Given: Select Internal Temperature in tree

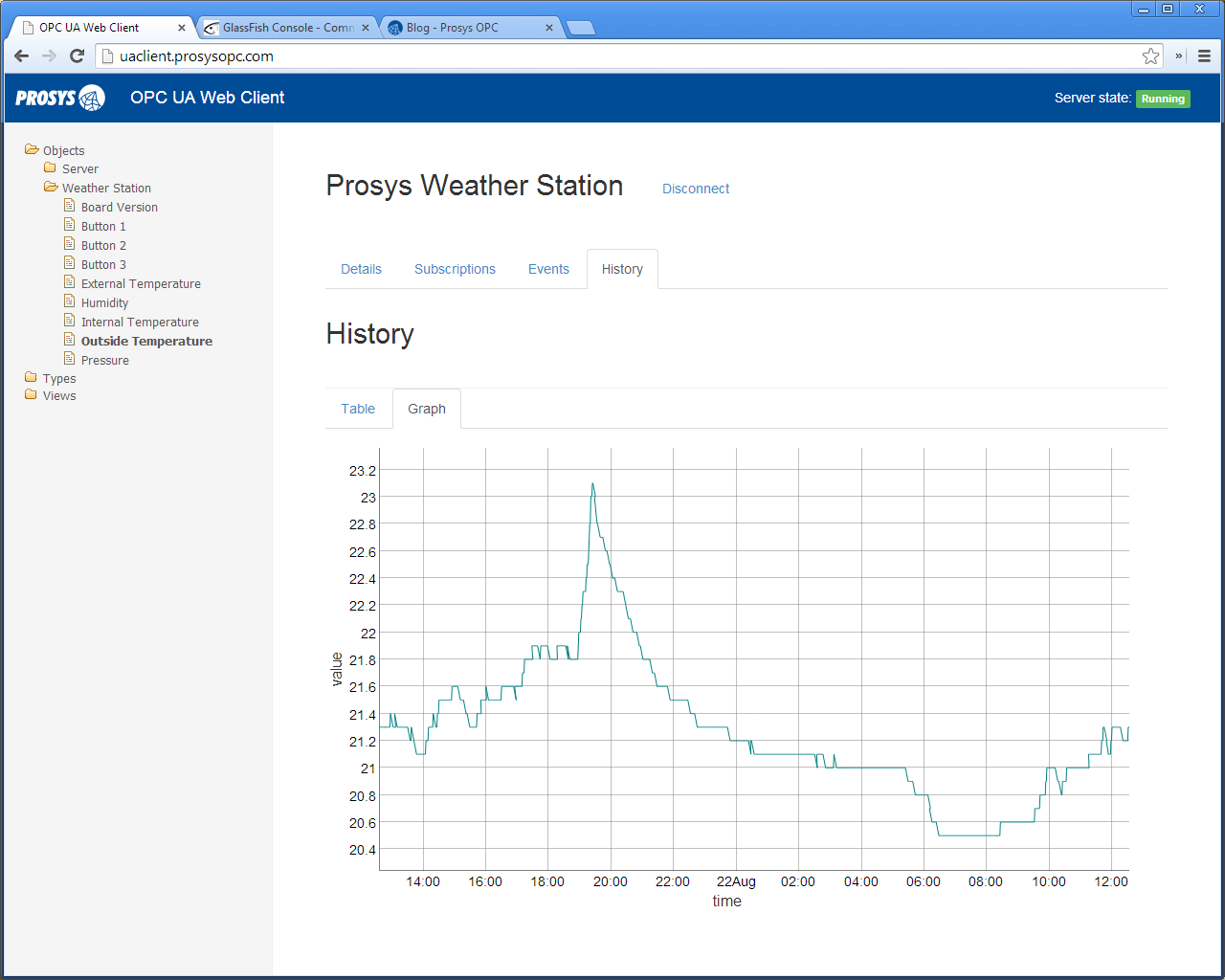Looking at the screenshot, I should click(140, 322).
